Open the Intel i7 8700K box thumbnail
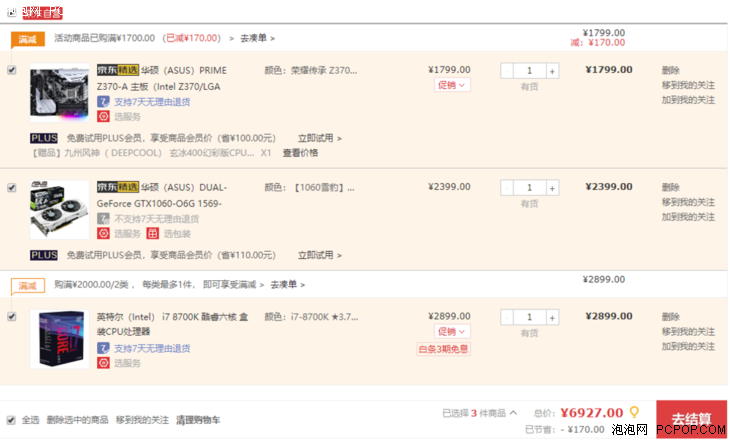The height and width of the screenshot is (440, 730). (x=60, y=339)
